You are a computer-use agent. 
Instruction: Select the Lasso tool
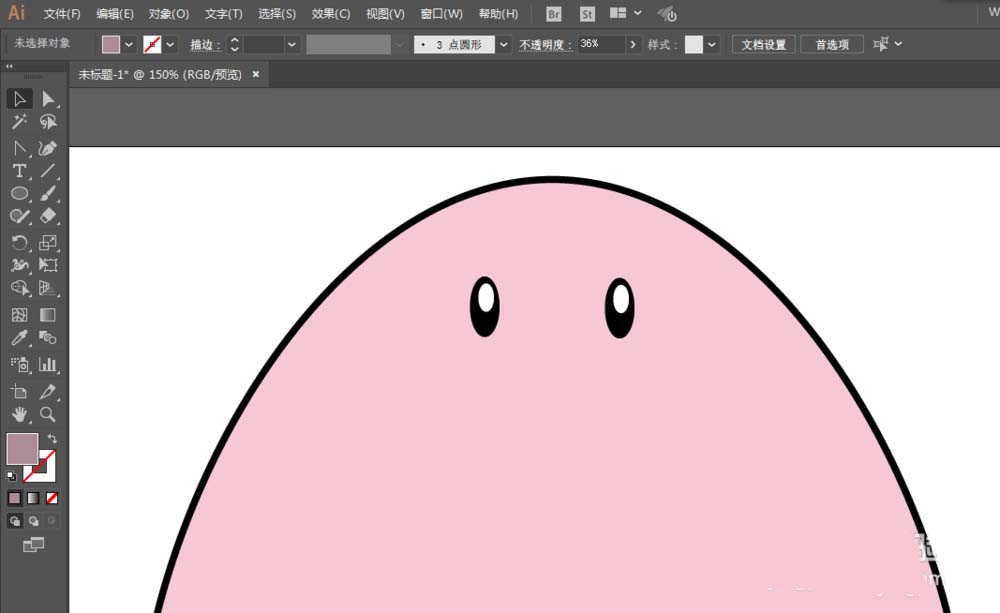(48, 121)
